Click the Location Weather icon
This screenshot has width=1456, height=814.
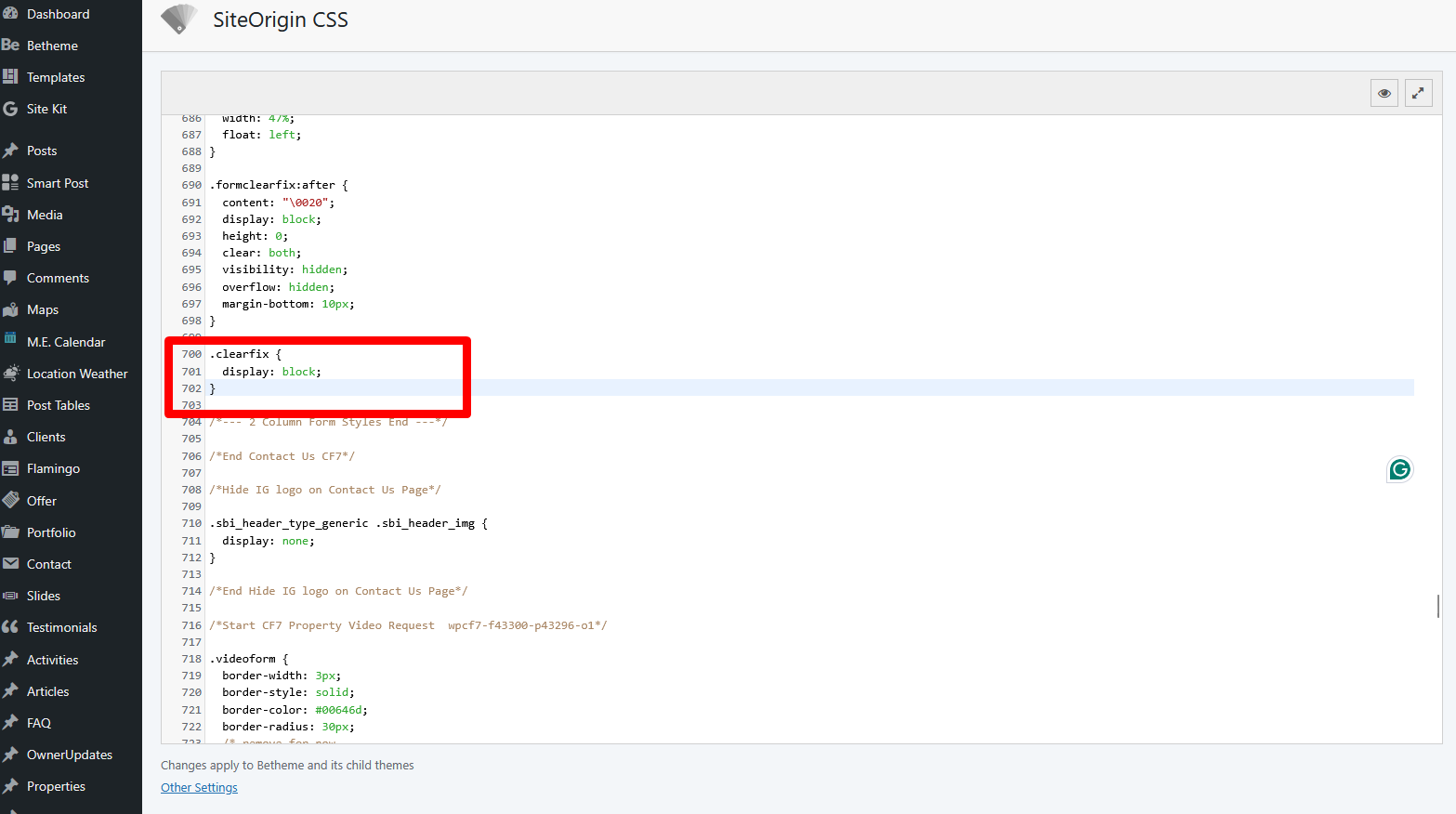coord(10,374)
